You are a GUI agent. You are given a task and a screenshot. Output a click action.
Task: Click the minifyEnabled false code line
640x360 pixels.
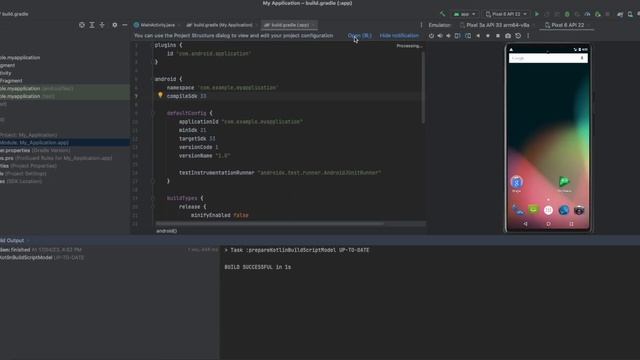click(220, 215)
